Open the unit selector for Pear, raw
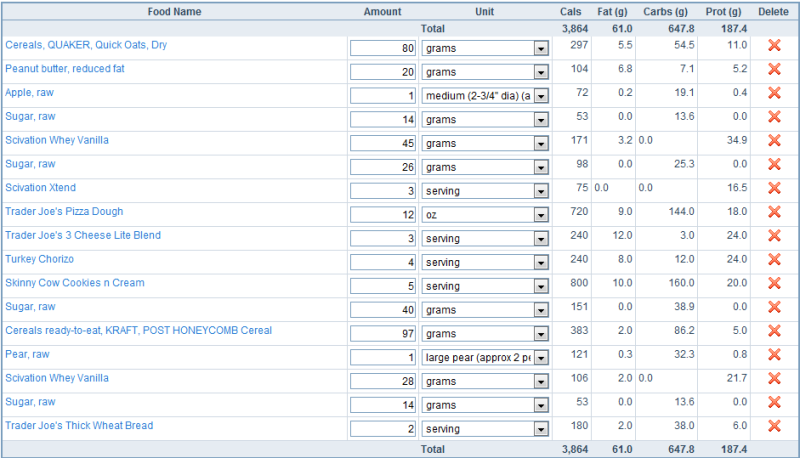This screenshot has height=458, width=800. (541, 358)
